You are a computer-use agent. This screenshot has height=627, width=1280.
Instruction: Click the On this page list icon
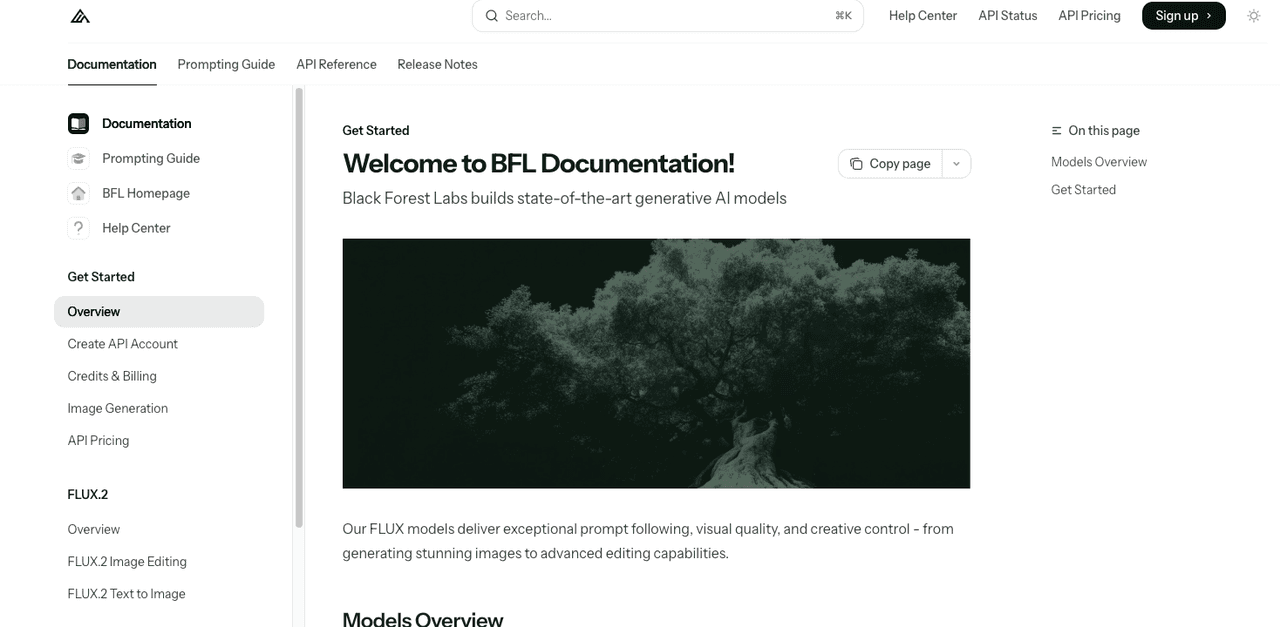(x=1057, y=131)
